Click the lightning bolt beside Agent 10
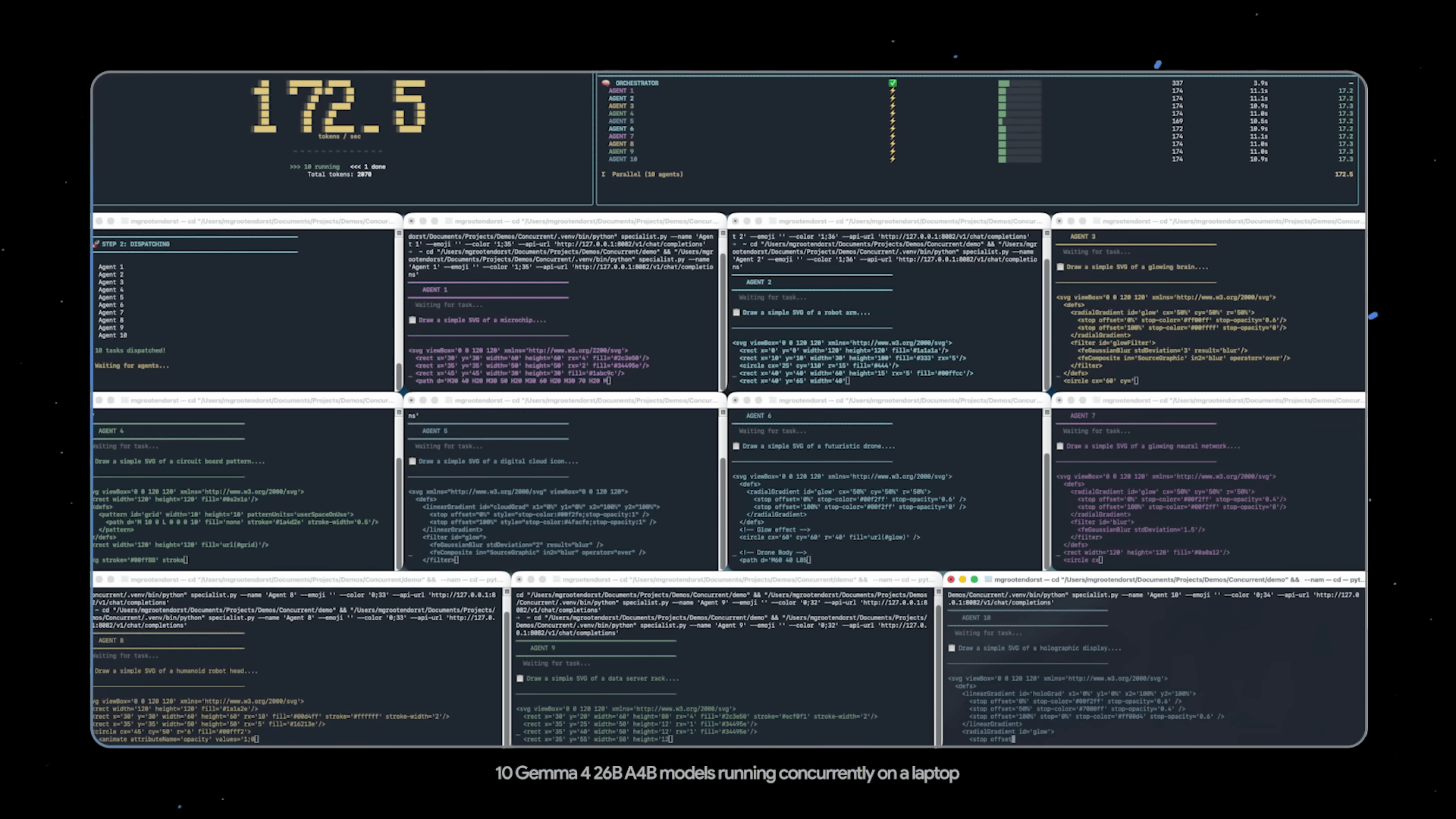 coord(893,159)
